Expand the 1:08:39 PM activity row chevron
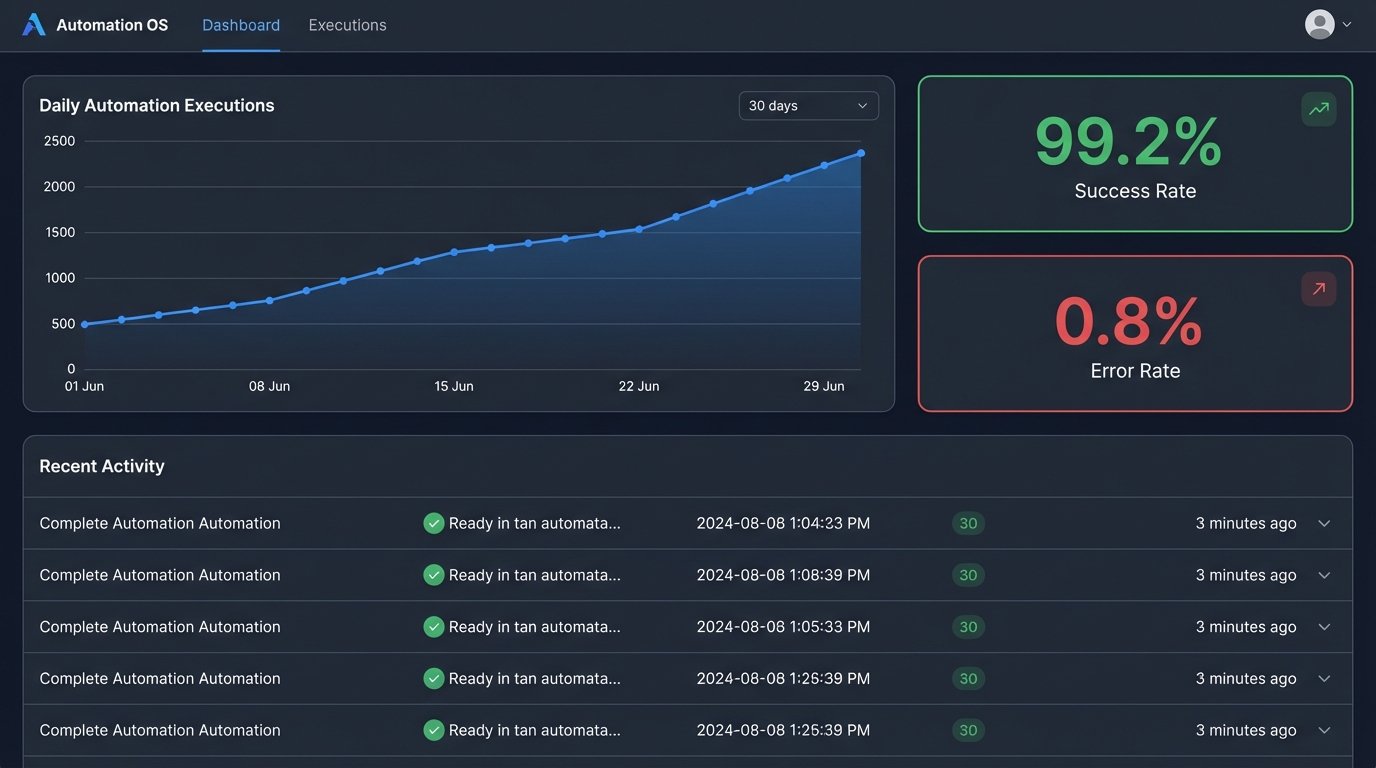This screenshot has height=768, width=1376. 1324,575
